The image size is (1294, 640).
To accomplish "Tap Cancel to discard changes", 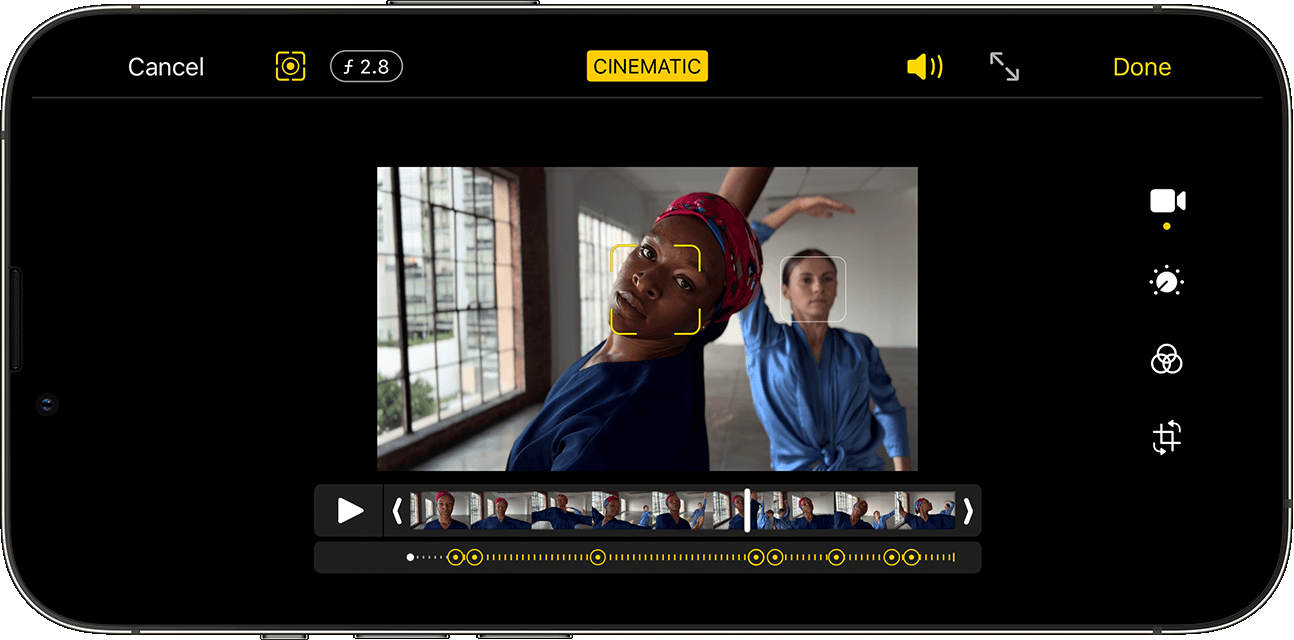I will pos(165,66).
